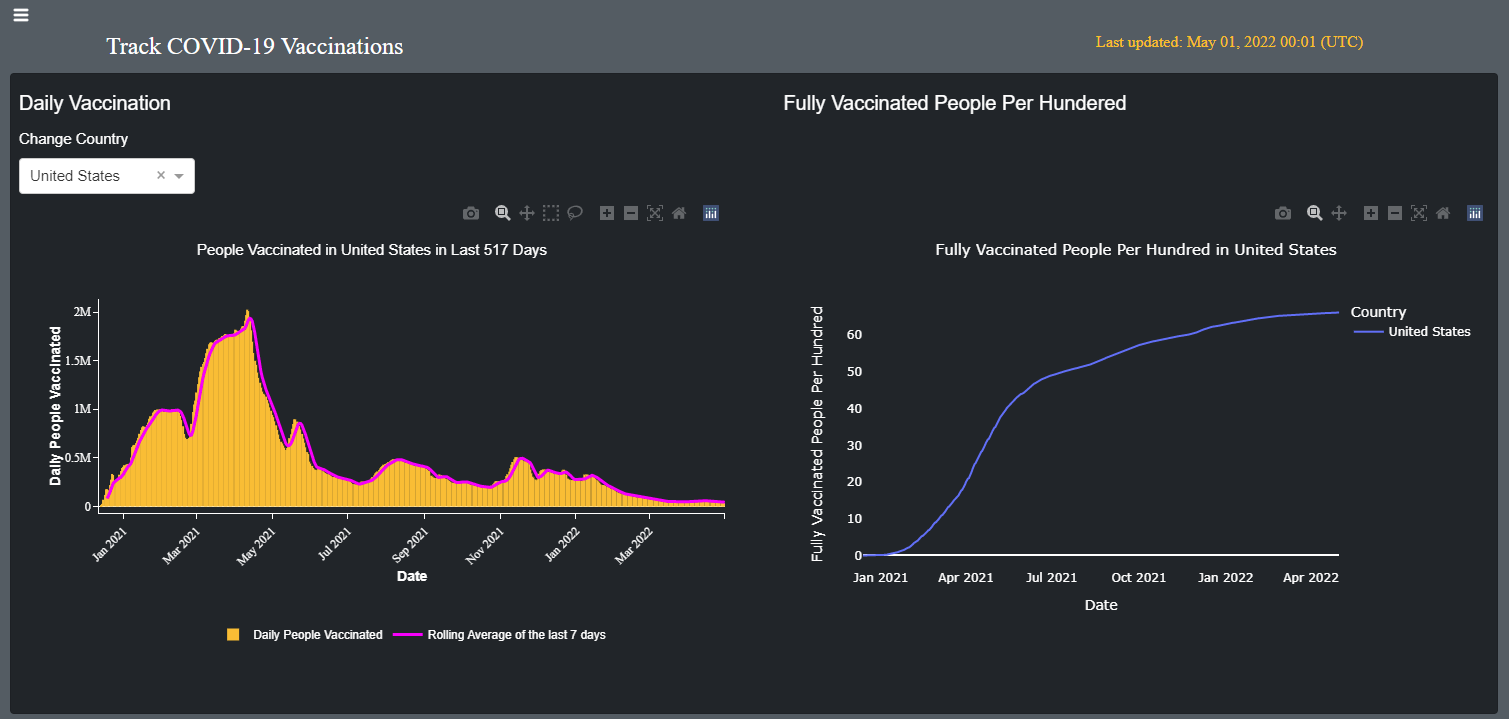The image size is (1509, 719).
Task: Zoom out on the right chart
Action: (1394, 212)
